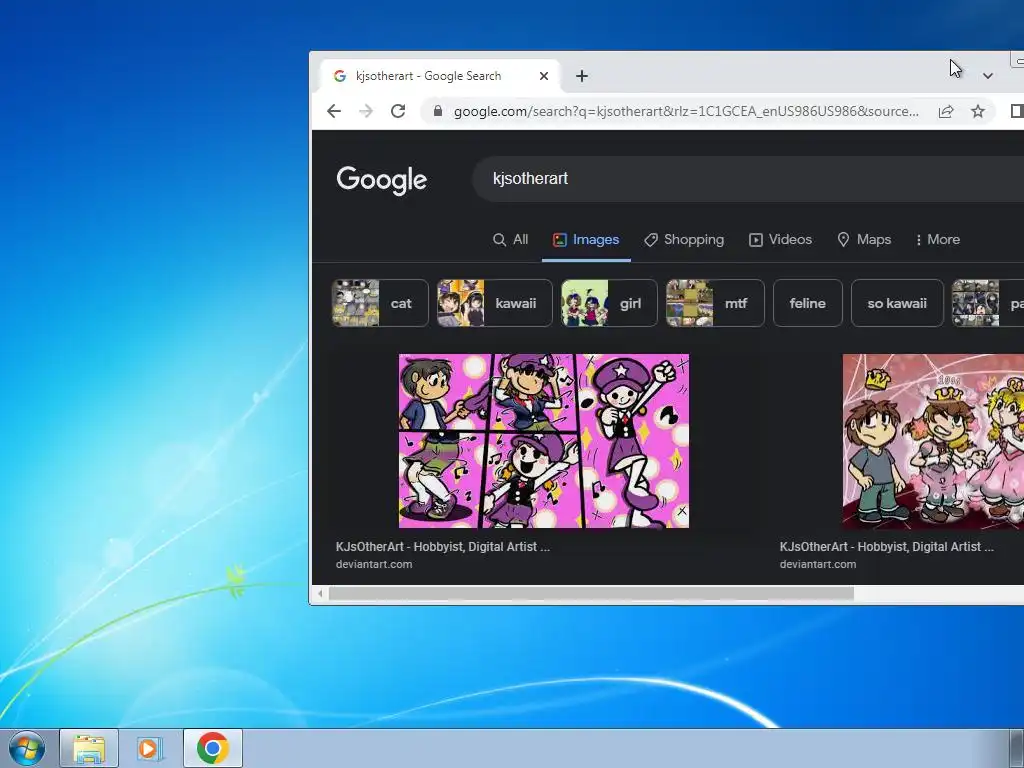The width and height of the screenshot is (1024, 768).
Task: Click deviantart.com under the first result
Action: click(x=374, y=564)
